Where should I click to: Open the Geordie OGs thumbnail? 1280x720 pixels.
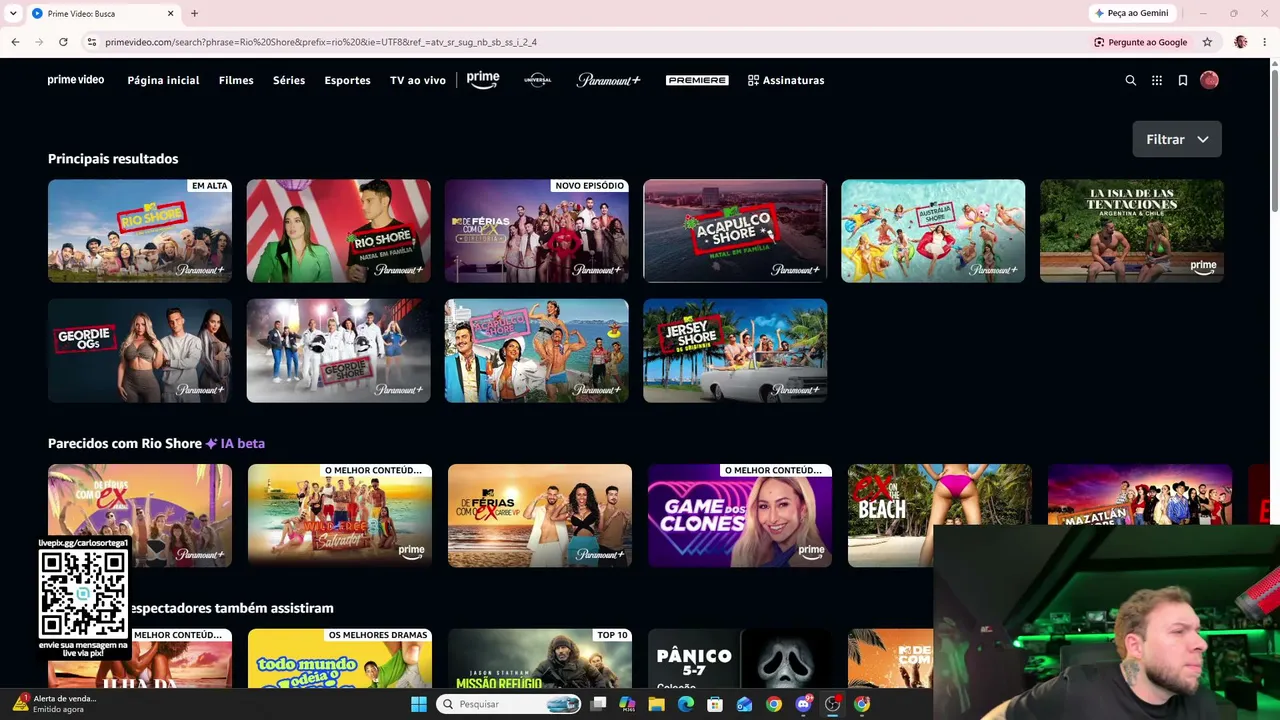(140, 351)
